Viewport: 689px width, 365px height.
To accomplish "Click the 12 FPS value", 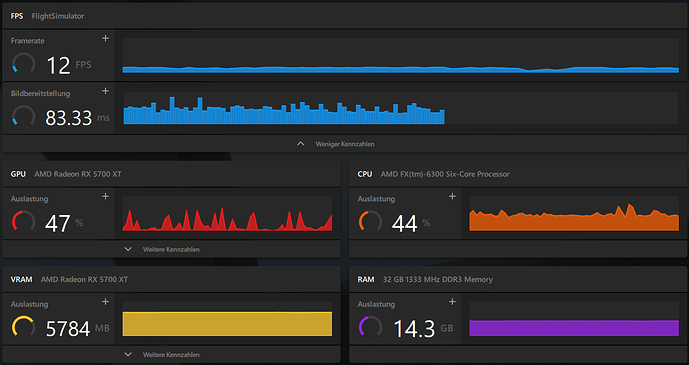I will (x=69, y=65).
